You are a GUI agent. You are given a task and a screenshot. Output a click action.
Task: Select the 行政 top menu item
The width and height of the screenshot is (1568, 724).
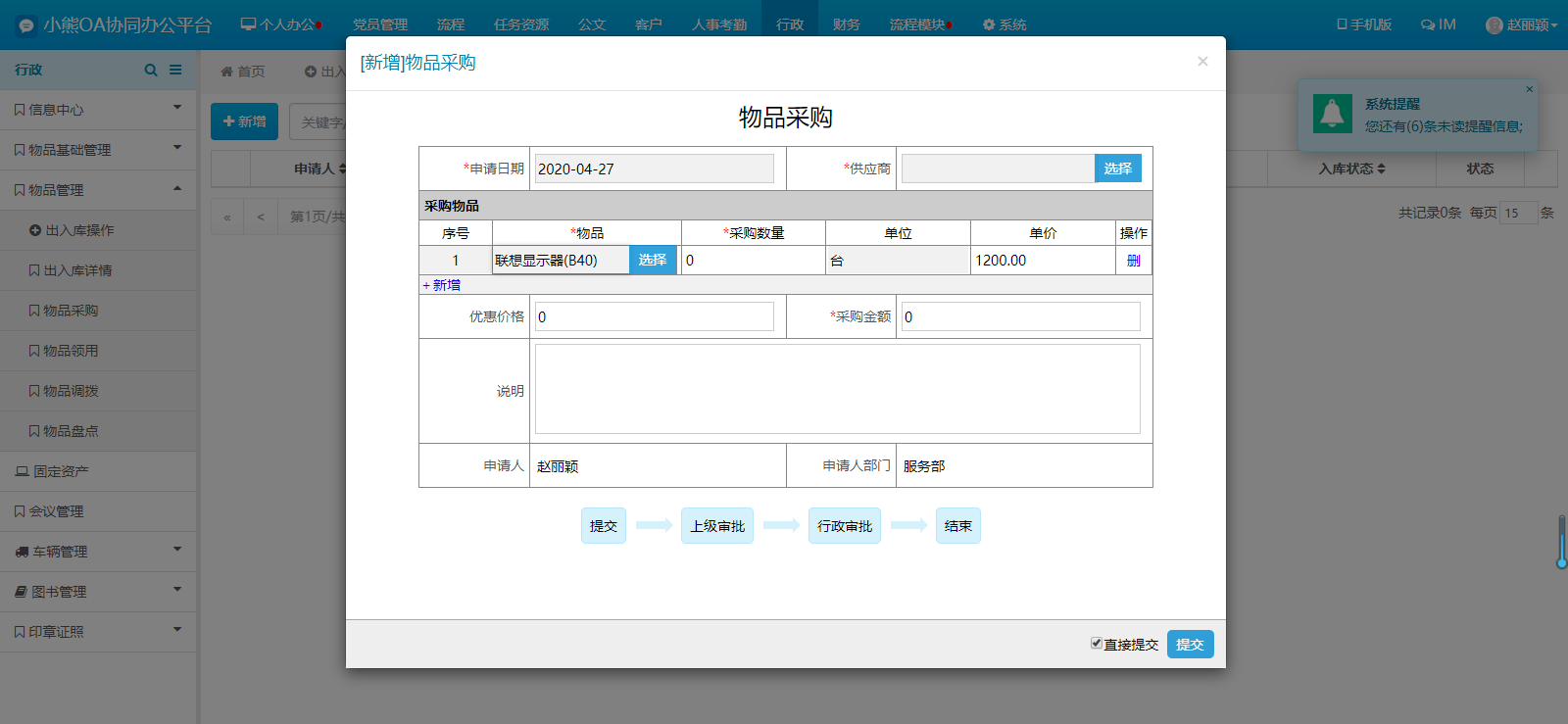point(790,24)
